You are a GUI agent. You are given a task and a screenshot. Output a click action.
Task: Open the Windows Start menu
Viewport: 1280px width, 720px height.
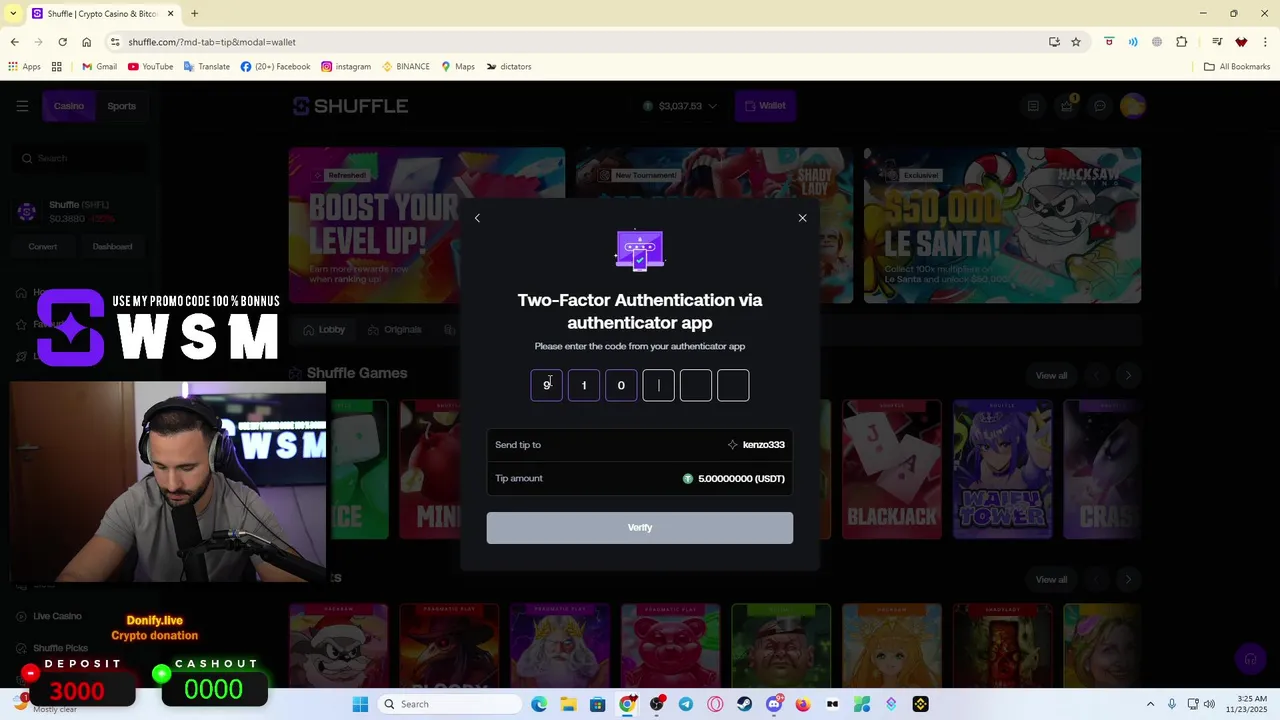click(360, 704)
